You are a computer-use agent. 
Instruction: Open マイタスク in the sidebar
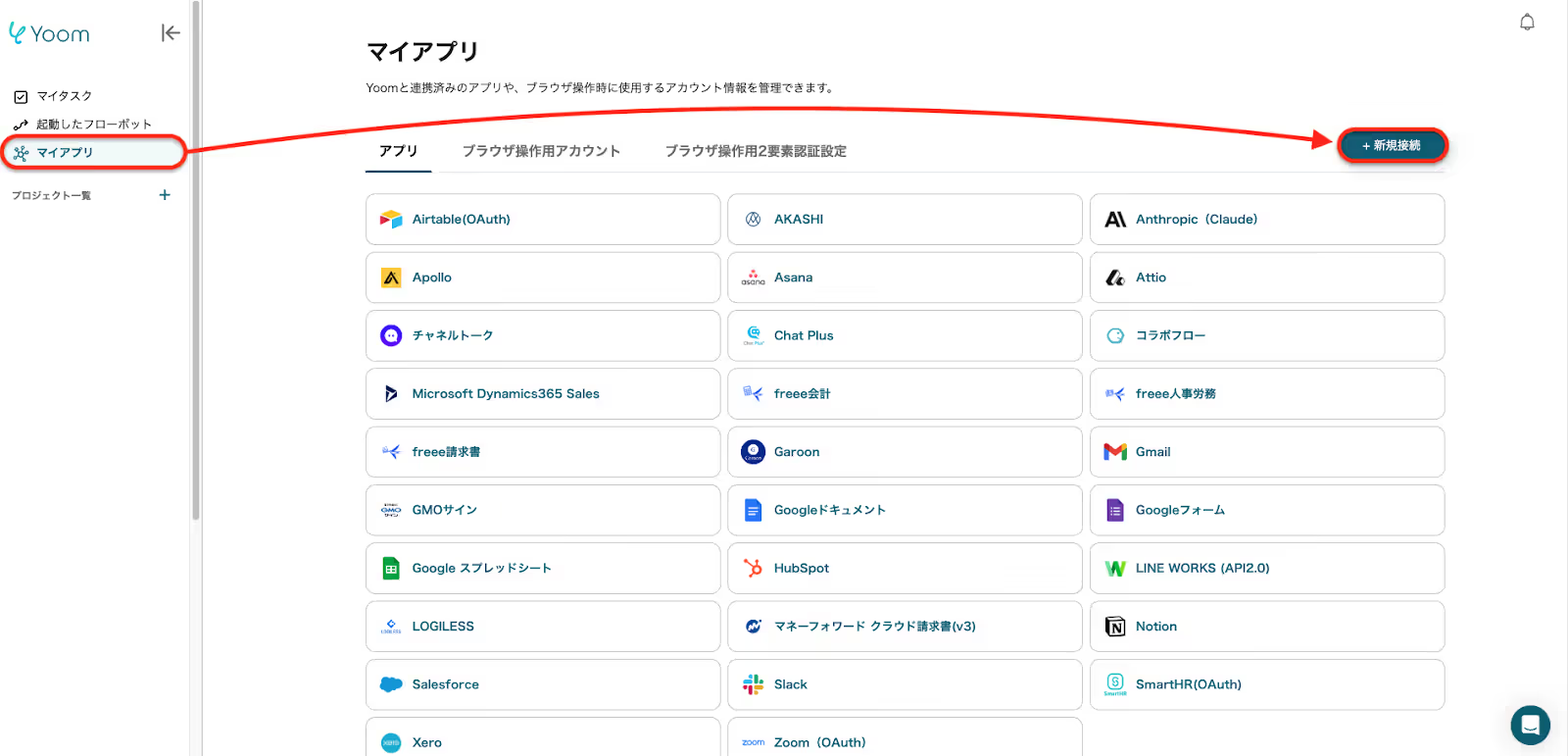pyautogui.click(x=65, y=96)
